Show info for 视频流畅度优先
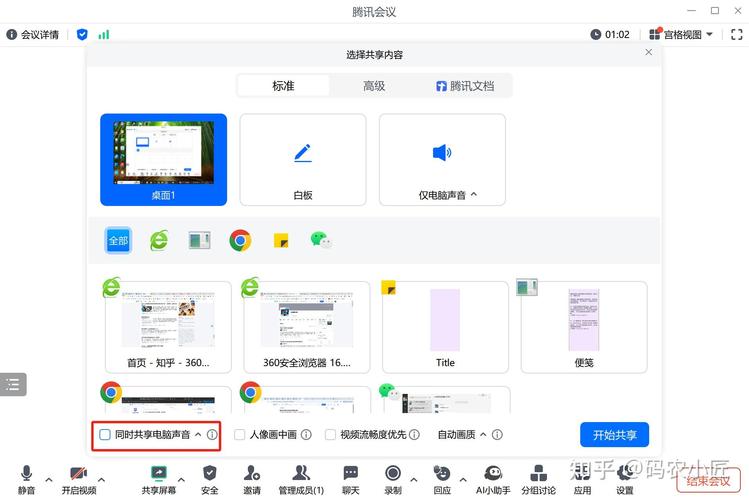749x500 pixels. click(415, 435)
